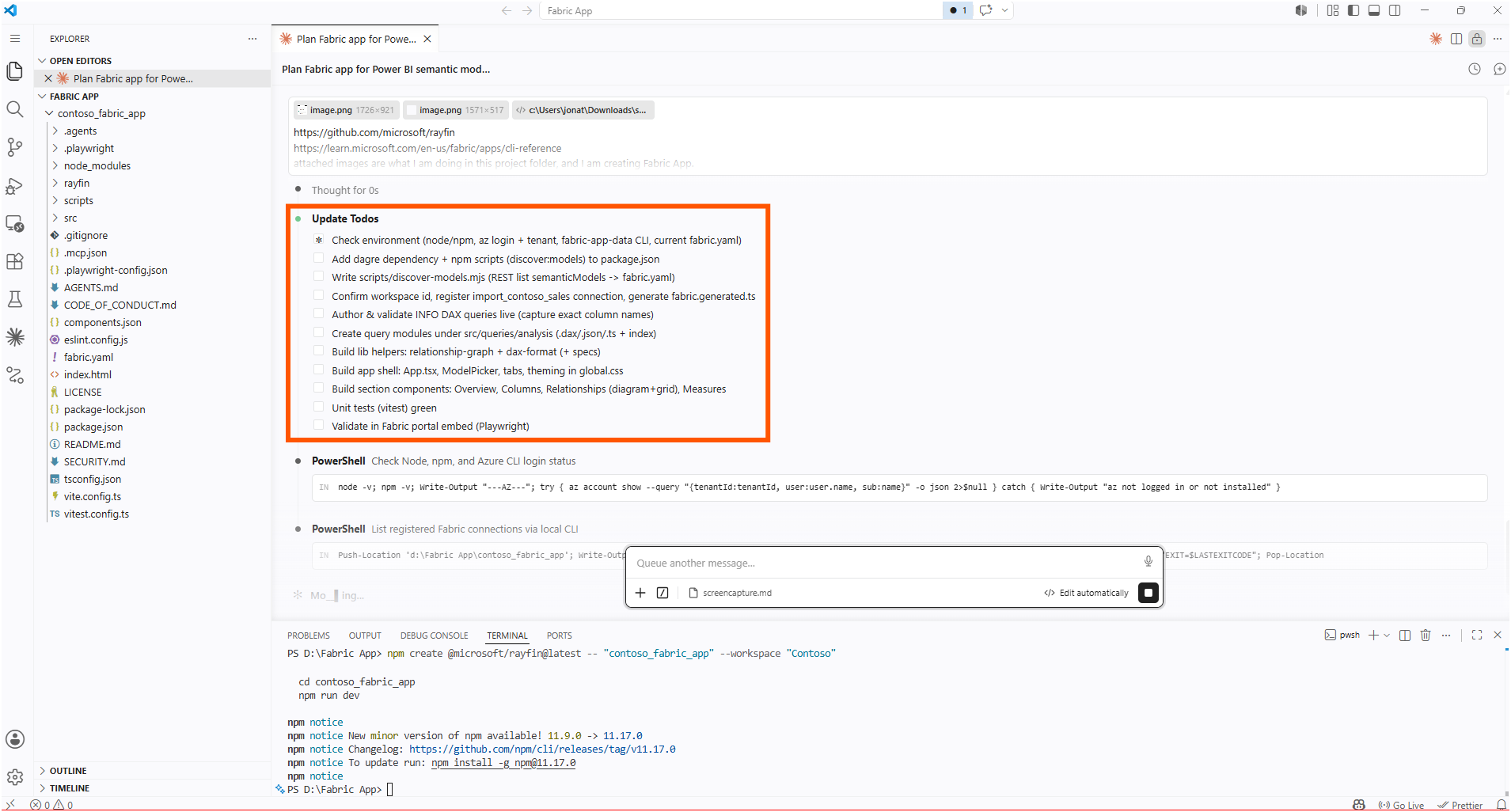Click Customize Layout icon in title bar
The image size is (1511, 812).
1333,10
